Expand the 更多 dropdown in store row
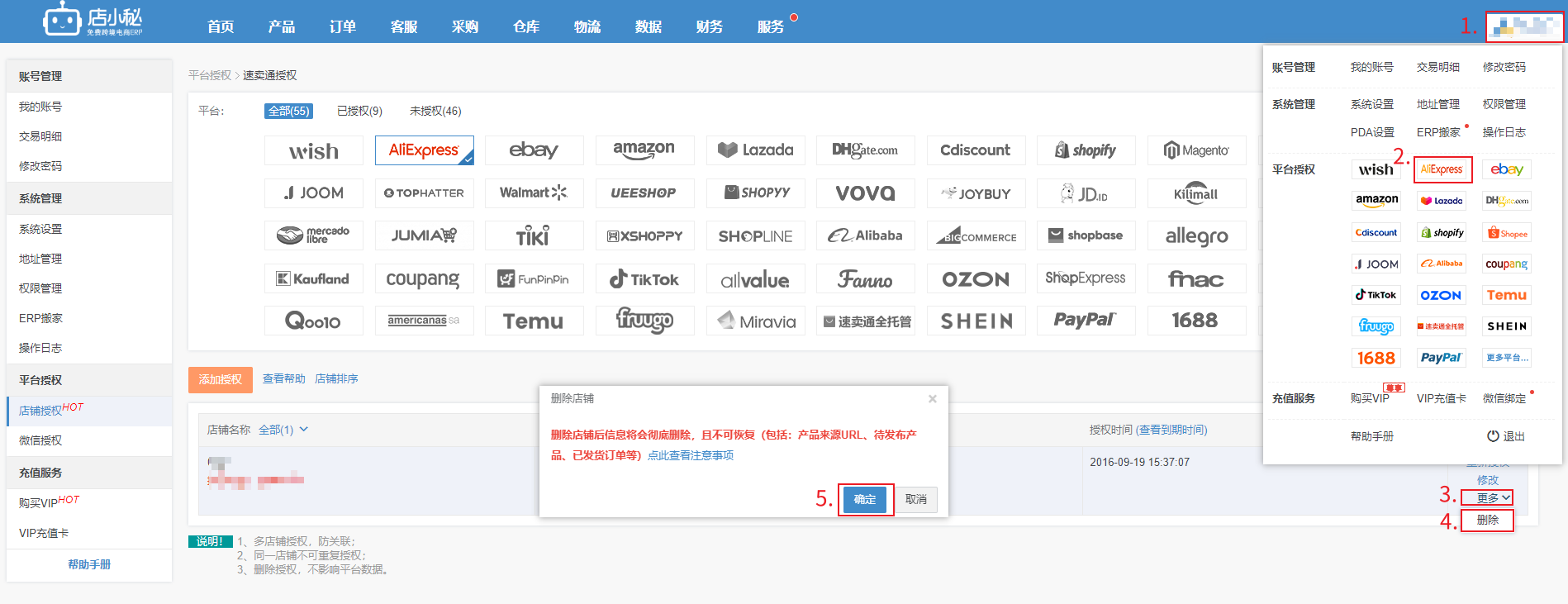Image resolution: width=1568 pixels, height=604 pixels. click(1494, 497)
